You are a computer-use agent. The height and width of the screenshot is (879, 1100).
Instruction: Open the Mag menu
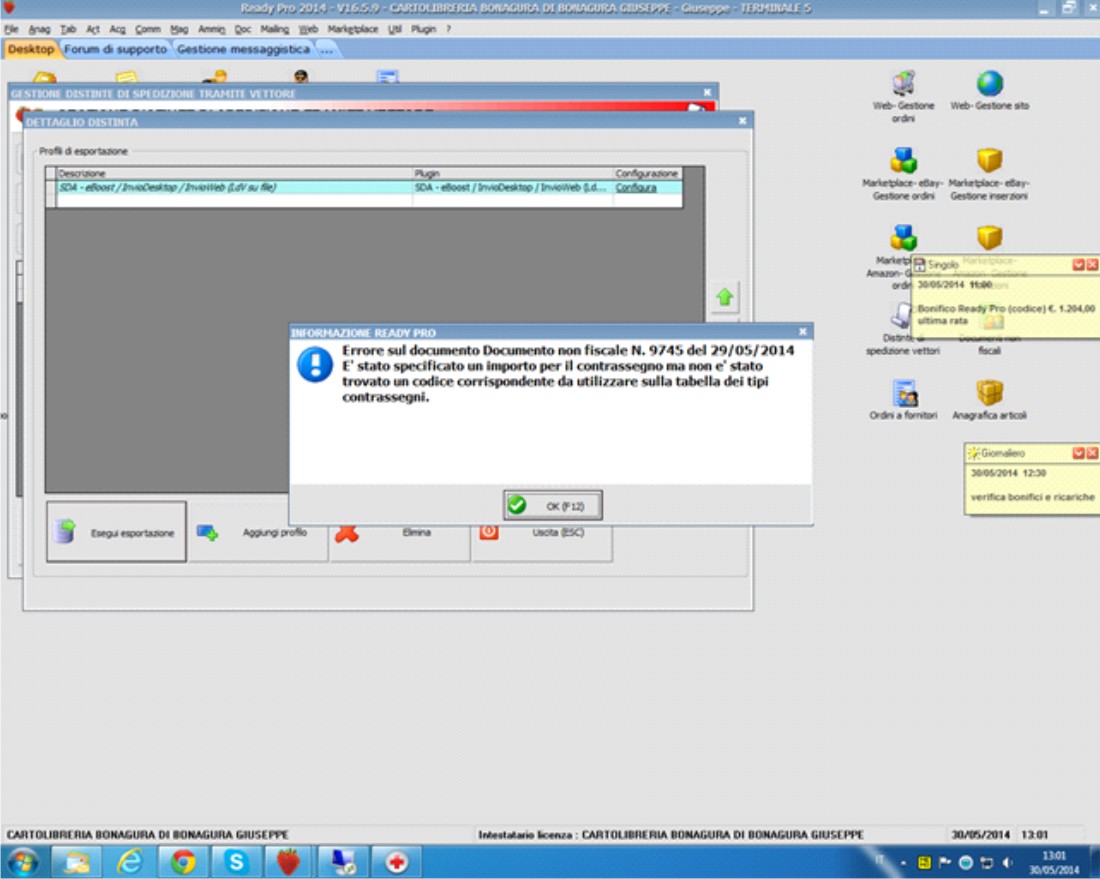pos(179,29)
